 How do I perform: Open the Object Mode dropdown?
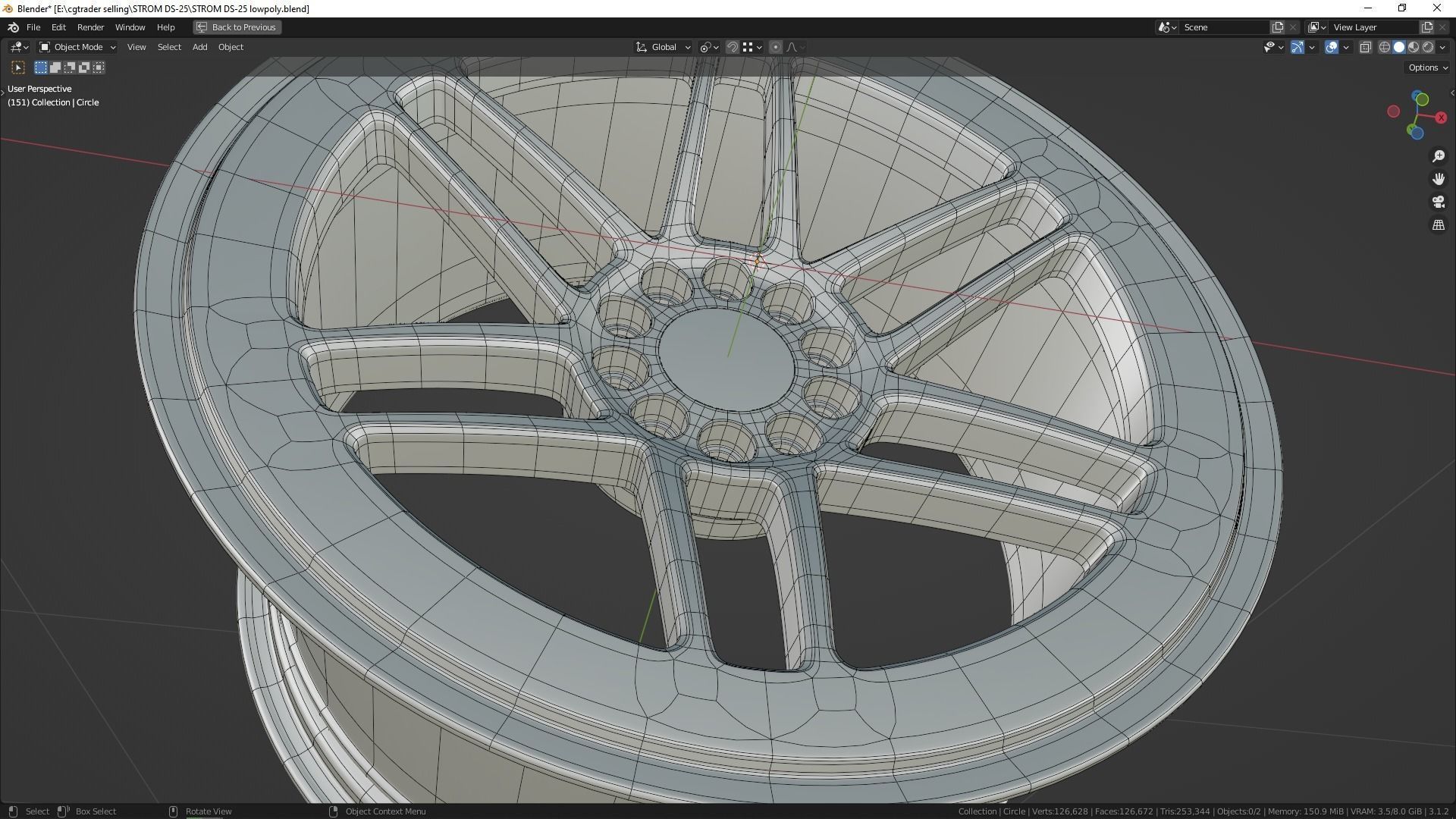pos(77,47)
